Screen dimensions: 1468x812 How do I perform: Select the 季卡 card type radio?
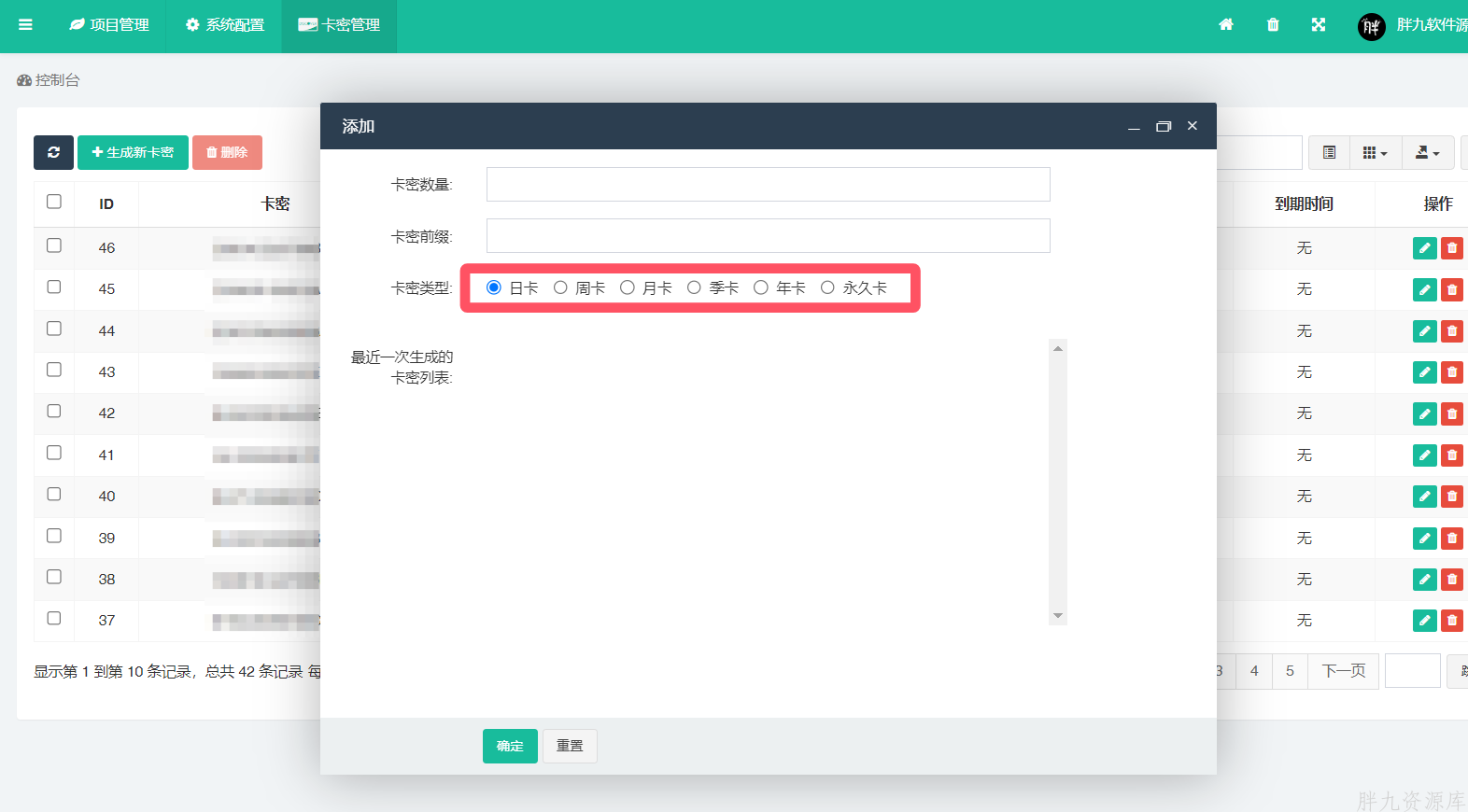tap(694, 287)
